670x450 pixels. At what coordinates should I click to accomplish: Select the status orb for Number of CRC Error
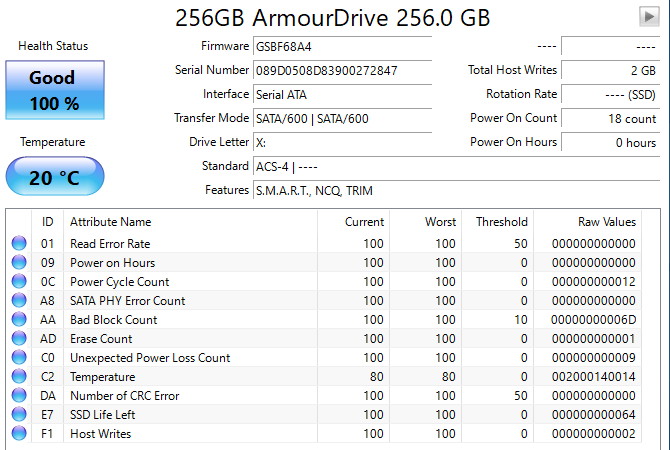coord(19,395)
